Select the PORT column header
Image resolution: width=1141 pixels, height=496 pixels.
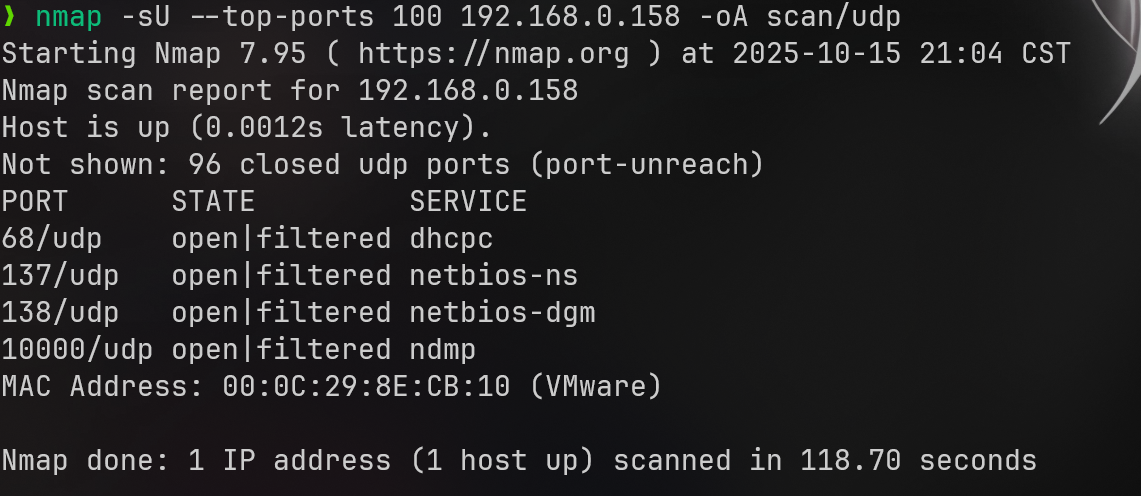coord(35,201)
